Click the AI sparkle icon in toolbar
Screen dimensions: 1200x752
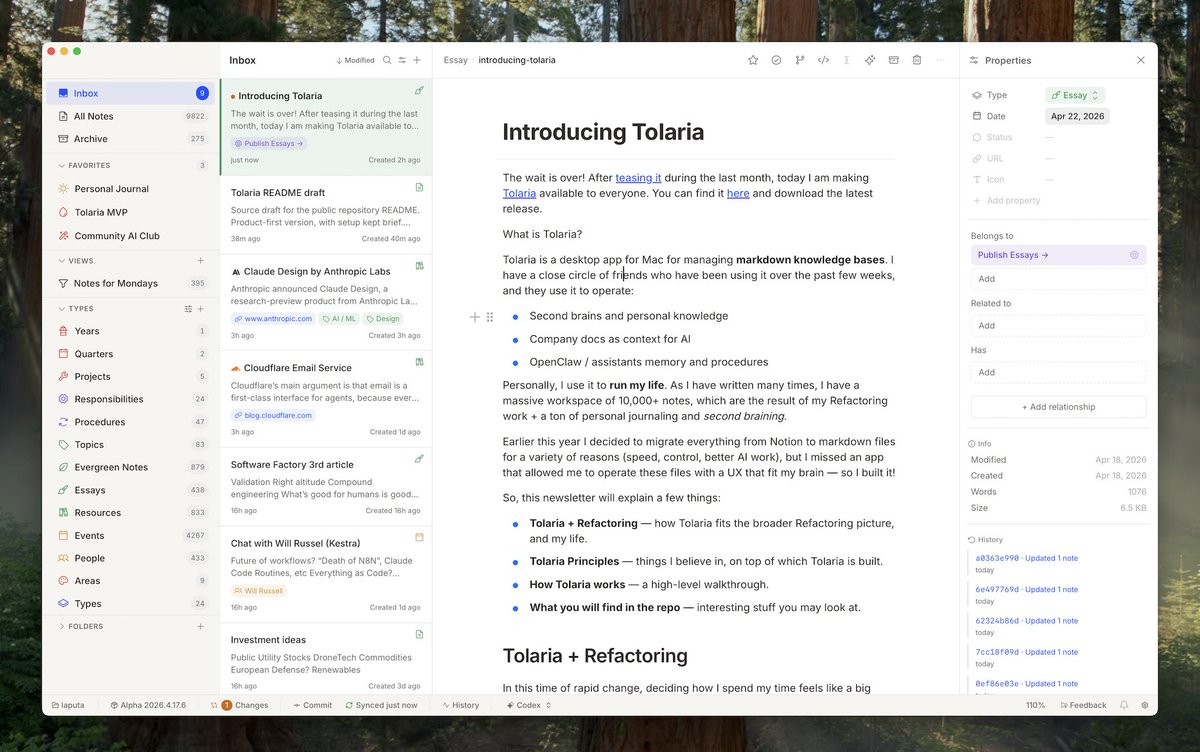[x=870, y=60]
